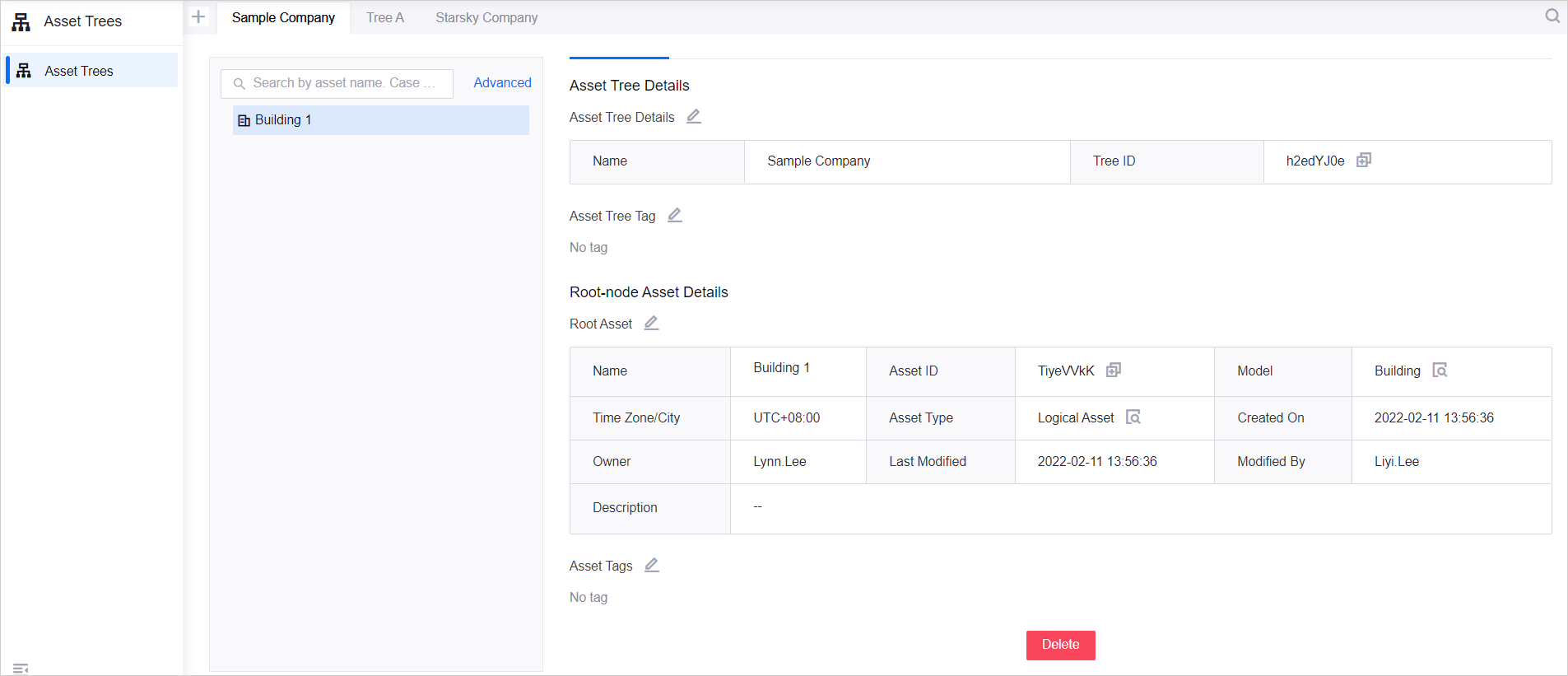View Logical Asset type details icon
The width and height of the screenshot is (1568, 676).
click(x=1133, y=417)
